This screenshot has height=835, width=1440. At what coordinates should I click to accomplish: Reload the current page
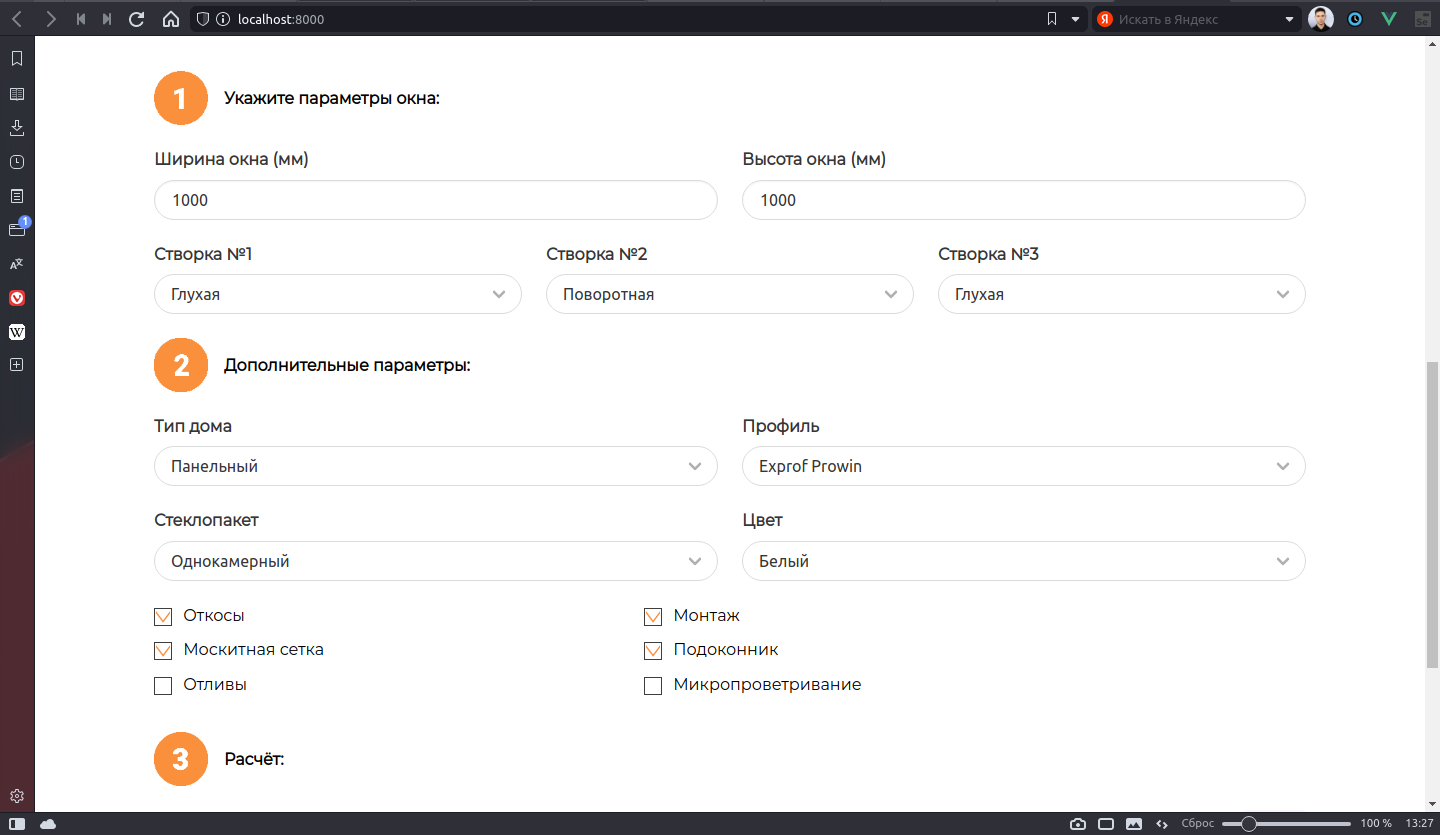coord(138,19)
